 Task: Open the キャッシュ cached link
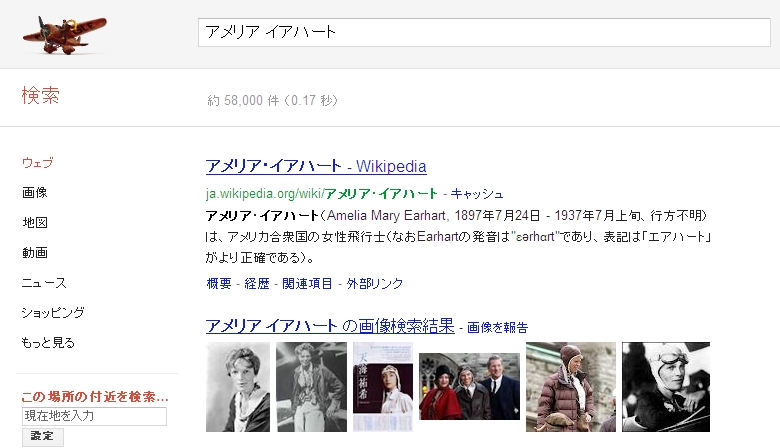pos(477,193)
